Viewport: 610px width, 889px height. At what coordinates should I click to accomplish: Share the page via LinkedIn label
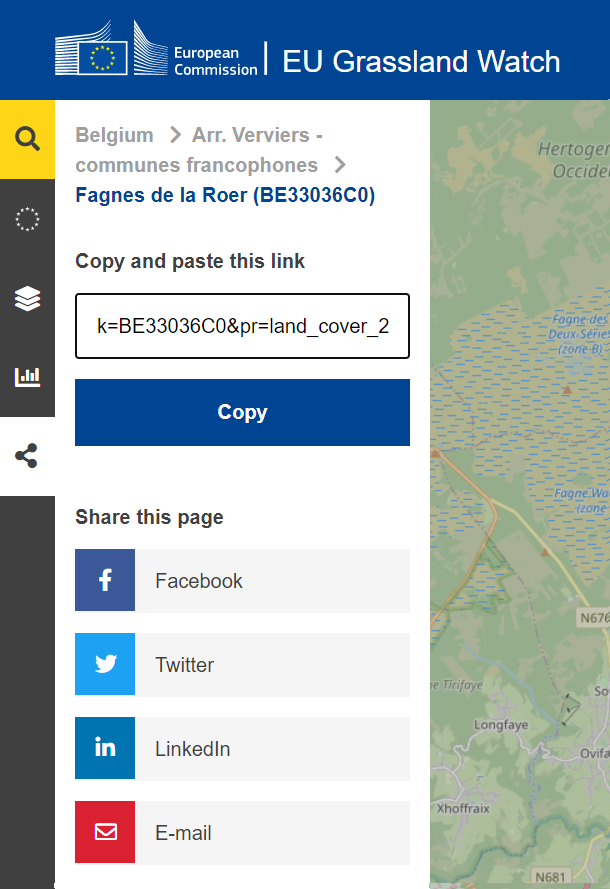[x=193, y=749]
